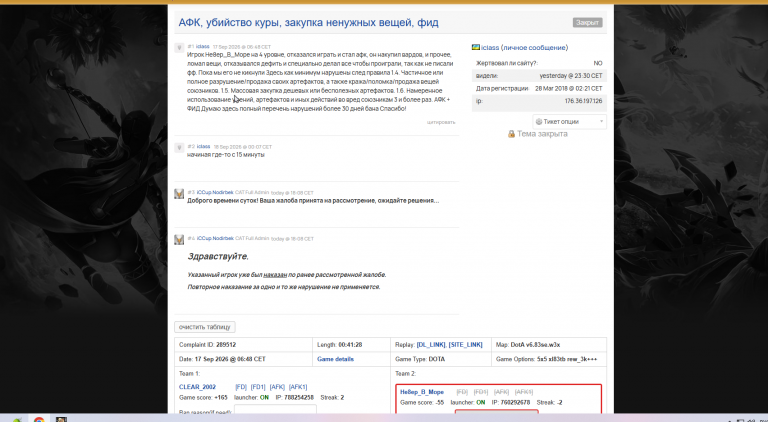Image resolution: width=768 pixels, height=422 pixels.
Task: Click Date 17 Sep 2026 cell
Action: (243, 359)
